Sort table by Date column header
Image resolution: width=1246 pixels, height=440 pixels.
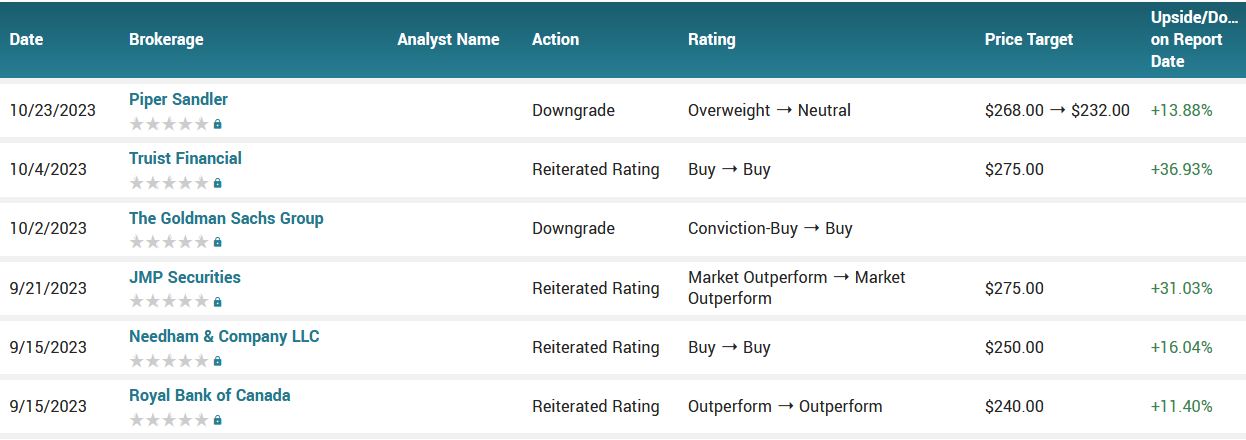click(x=27, y=40)
